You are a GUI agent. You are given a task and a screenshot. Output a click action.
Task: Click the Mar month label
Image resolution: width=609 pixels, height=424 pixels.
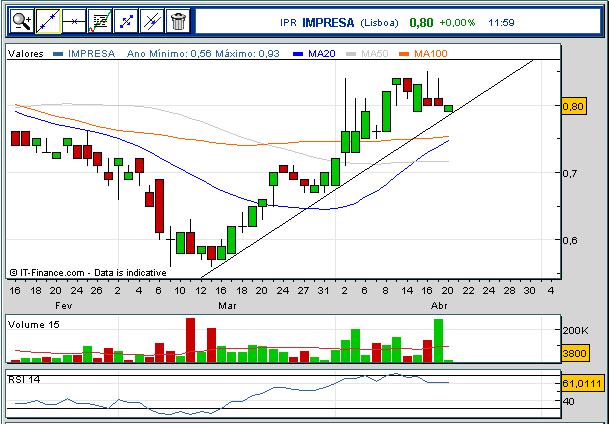228,306
